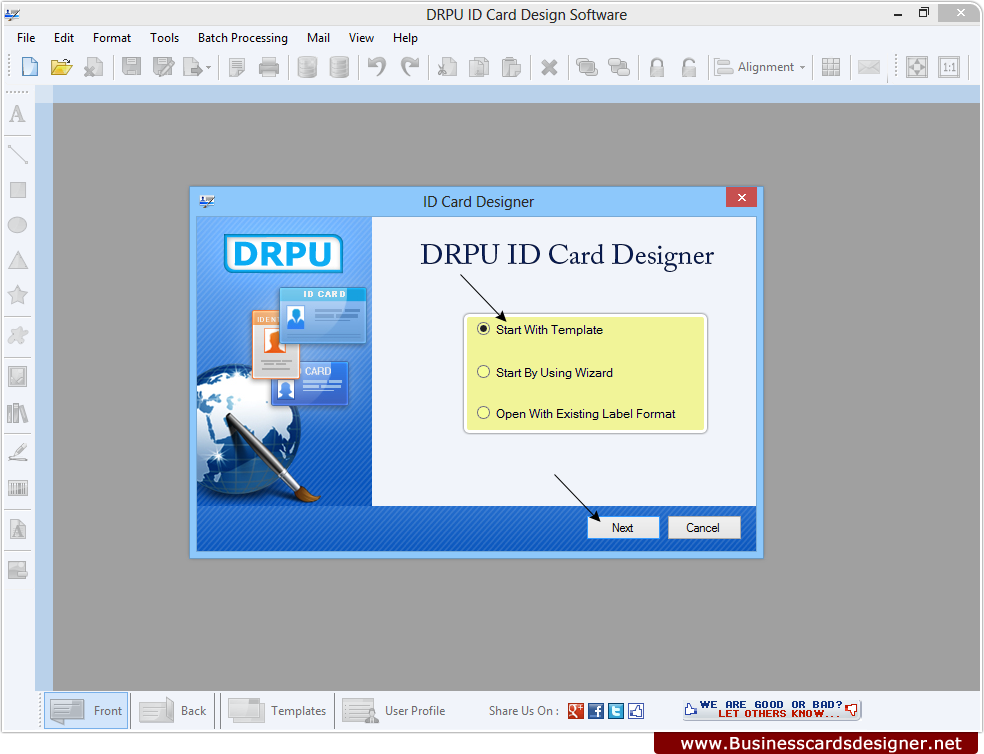This screenshot has height=754, width=984.
Task: Switch to the Front card side
Action: 86,711
